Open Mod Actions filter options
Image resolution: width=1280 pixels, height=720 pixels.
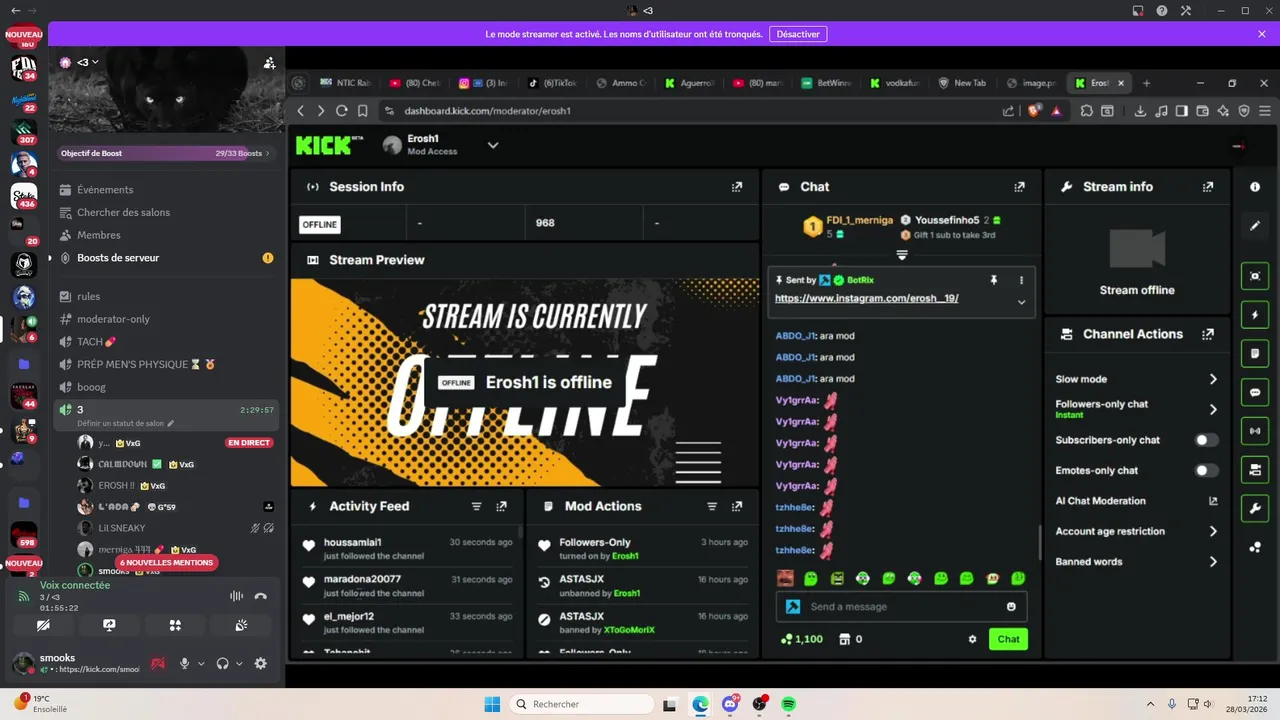pyautogui.click(x=712, y=507)
